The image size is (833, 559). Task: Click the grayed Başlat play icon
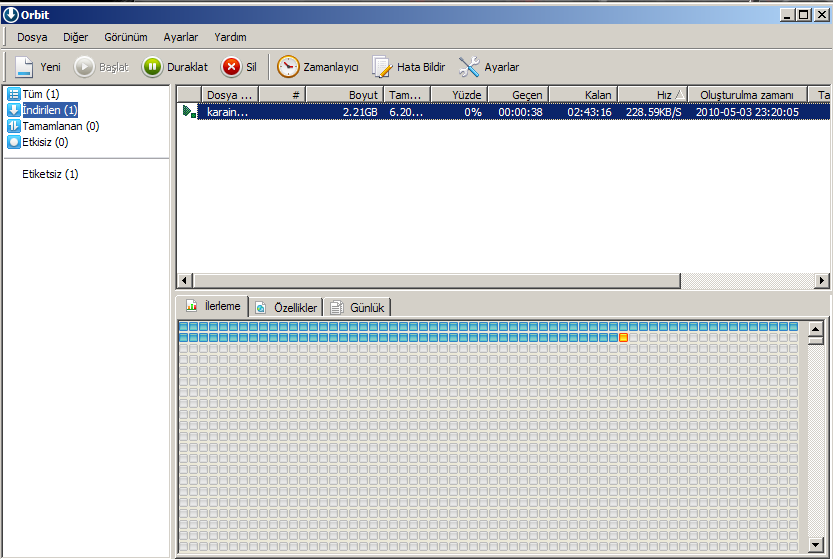(84, 67)
